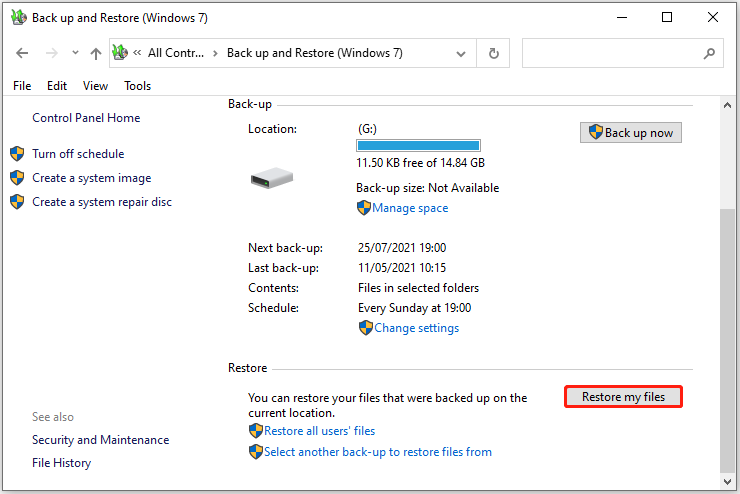Open the View menu
This screenshot has width=740, height=494.
click(95, 86)
